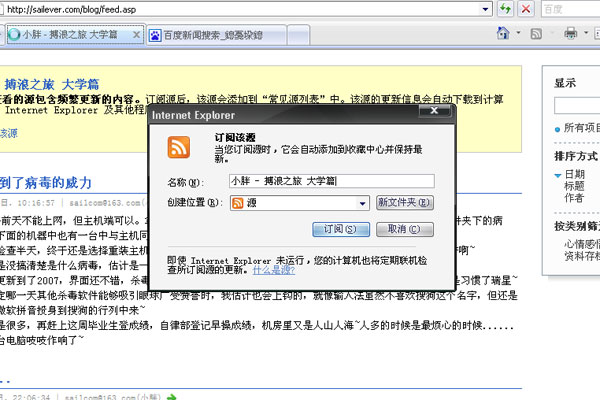Click the 显示 filter search box in sidebar
Image resolution: width=600 pixels, height=400 pixels.
click(x=577, y=104)
